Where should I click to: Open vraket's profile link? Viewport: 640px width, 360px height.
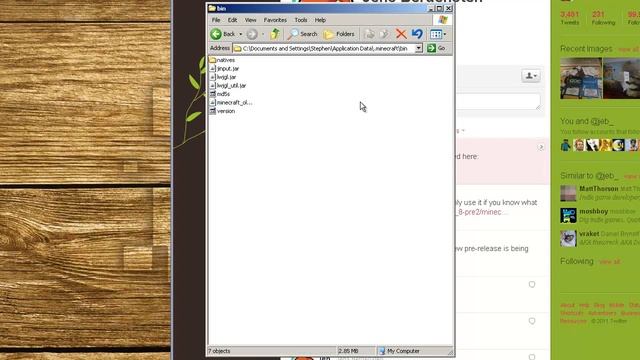tap(589, 233)
